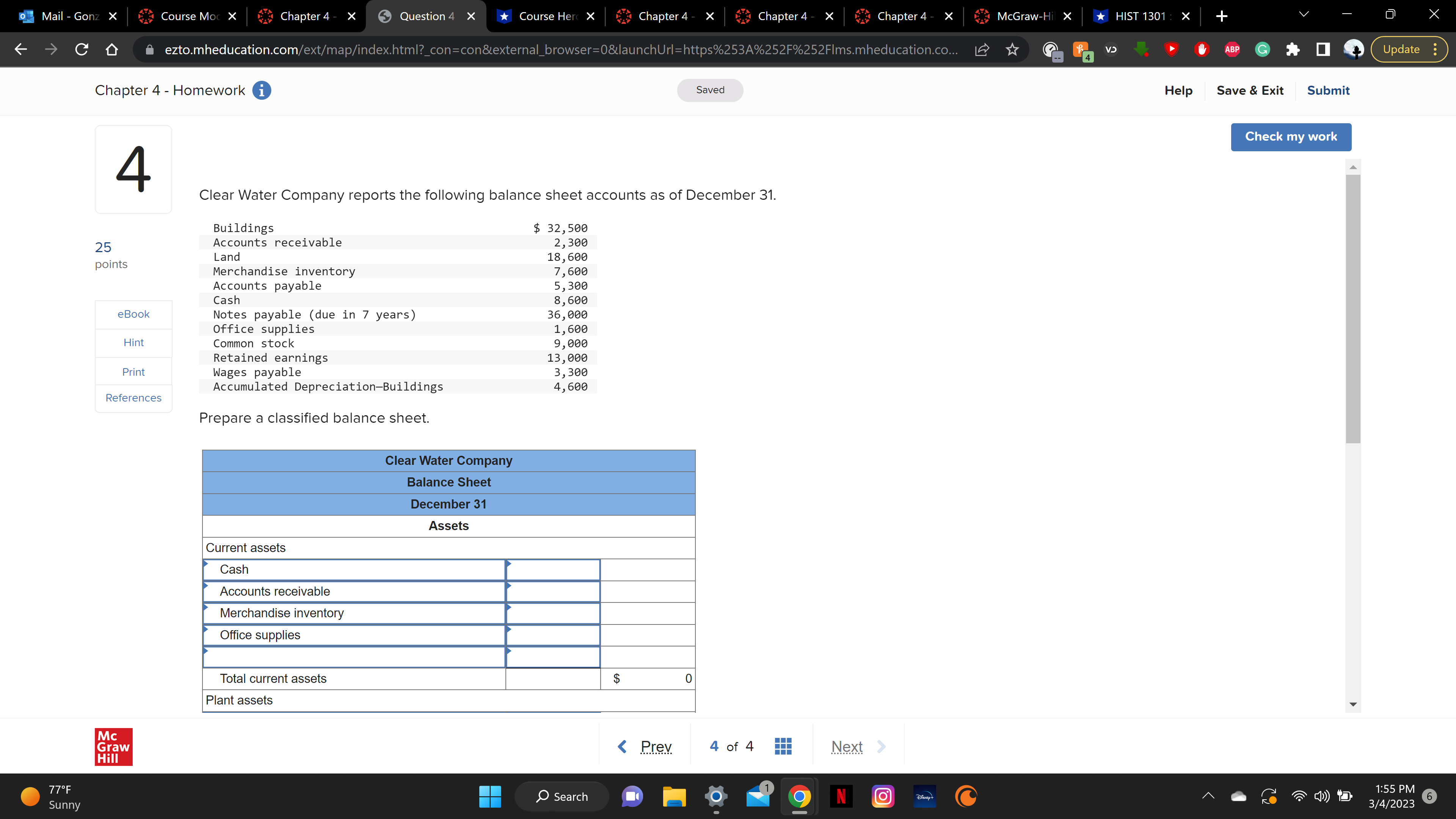The width and height of the screenshot is (1456, 819).
Task: Reload the current page
Action: (82, 50)
